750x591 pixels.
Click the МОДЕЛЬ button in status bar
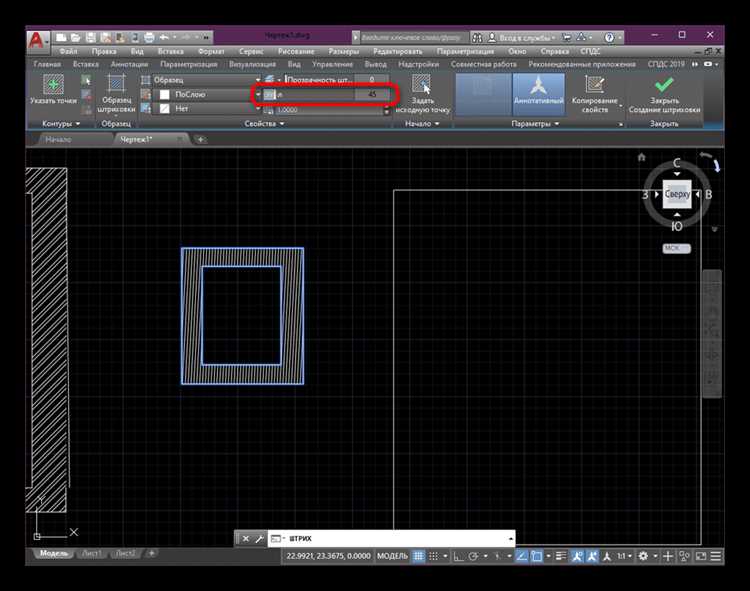pyautogui.click(x=392, y=556)
